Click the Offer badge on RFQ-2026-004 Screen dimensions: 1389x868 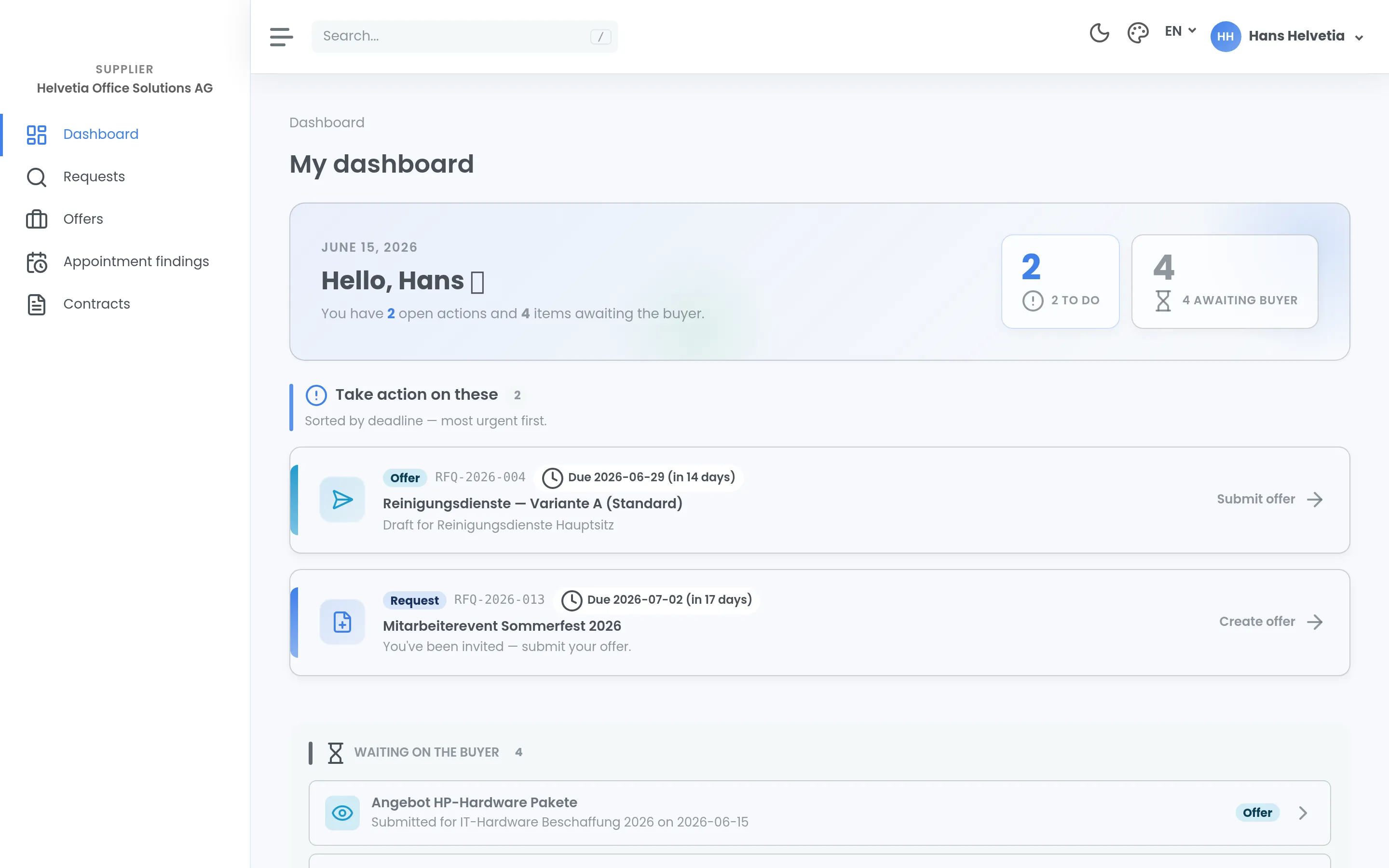click(x=405, y=477)
